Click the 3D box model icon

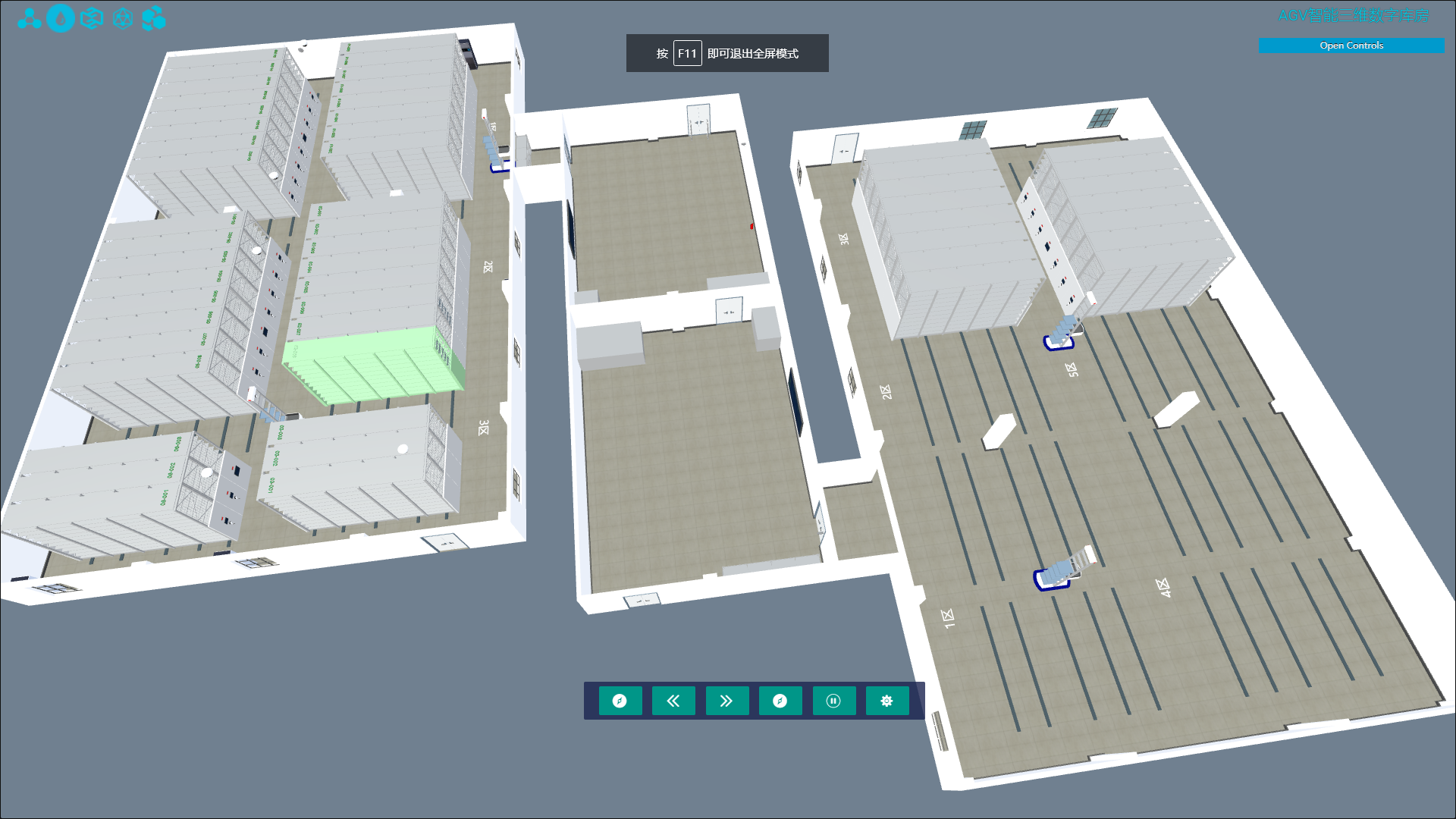pyautogui.click(x=92, y=18)
